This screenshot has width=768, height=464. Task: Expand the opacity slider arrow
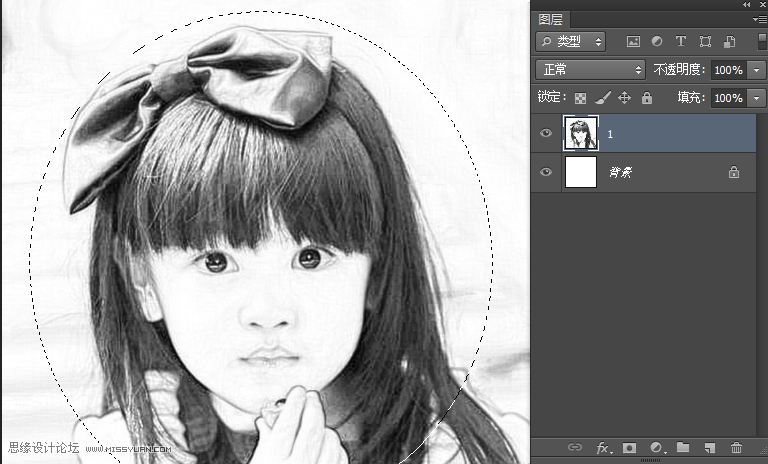pos(757,70)
